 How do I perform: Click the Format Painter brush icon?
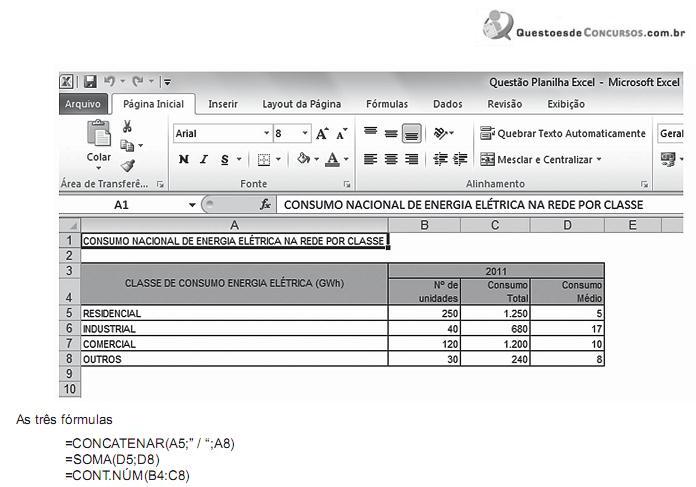click(x=127, y=166)
